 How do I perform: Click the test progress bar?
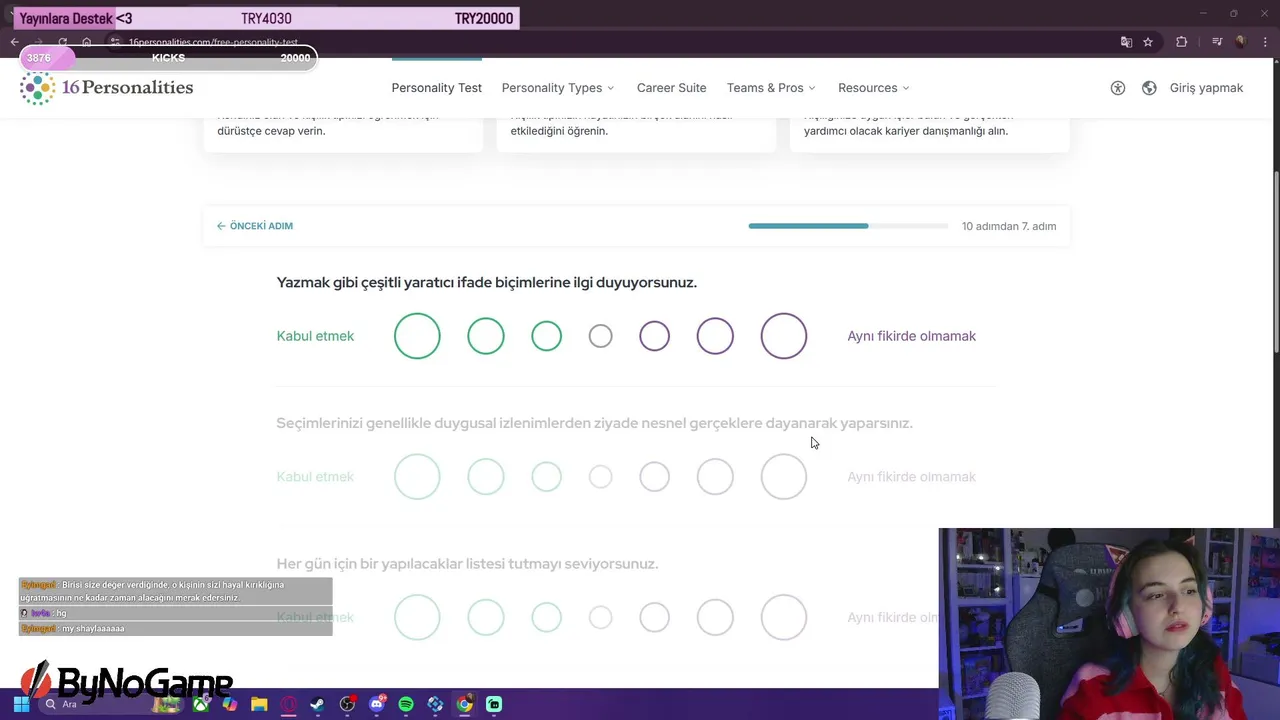click(x=848, y=226)
